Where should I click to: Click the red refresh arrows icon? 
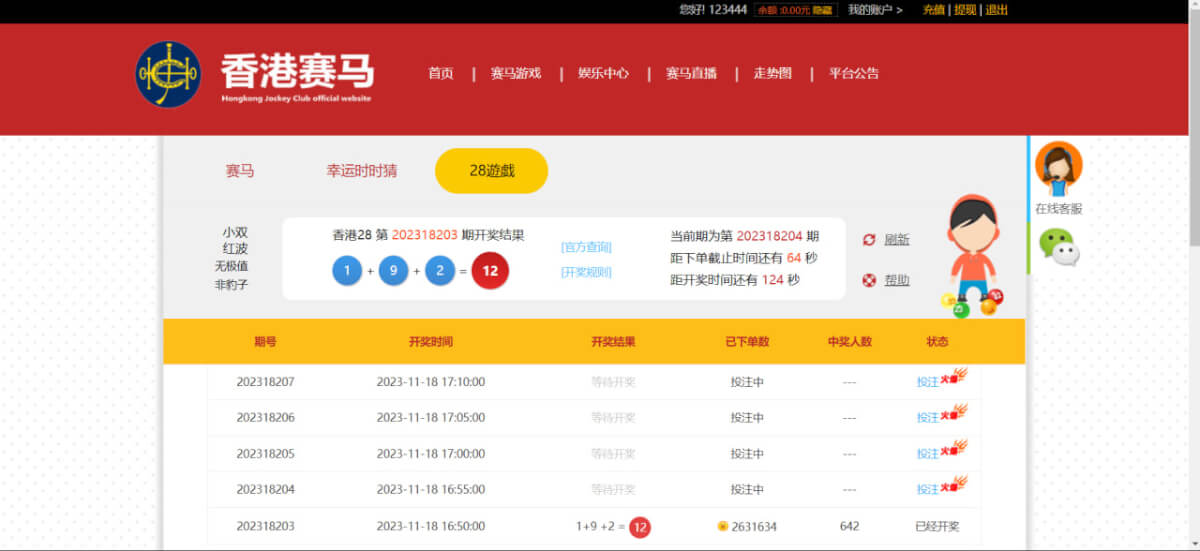point(869,240)
